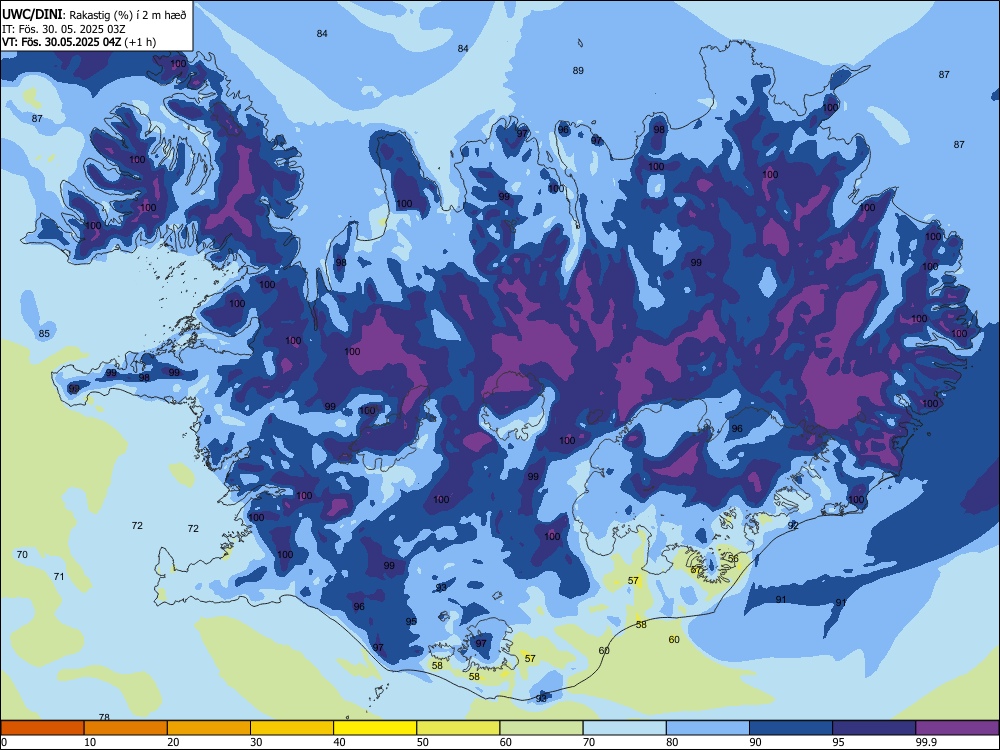Click the legend tick label "80"

point(673,742)
